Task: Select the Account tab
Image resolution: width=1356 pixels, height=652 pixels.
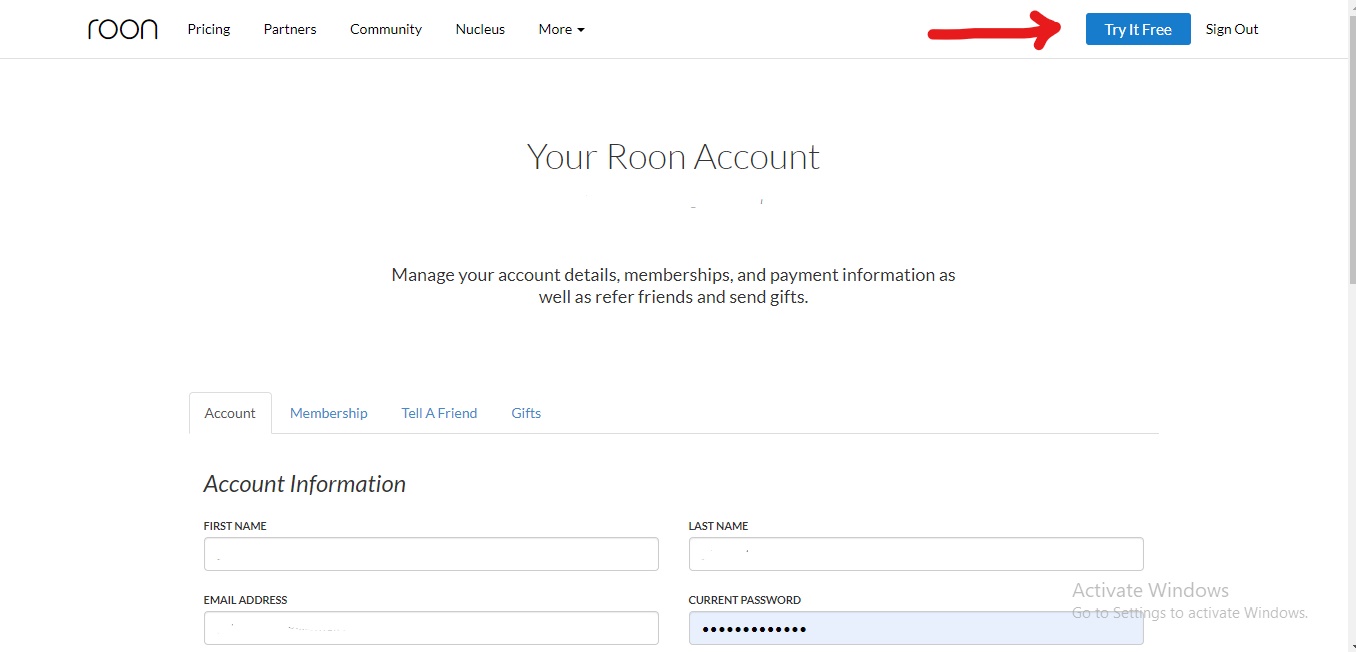Action: pos(230,413)
